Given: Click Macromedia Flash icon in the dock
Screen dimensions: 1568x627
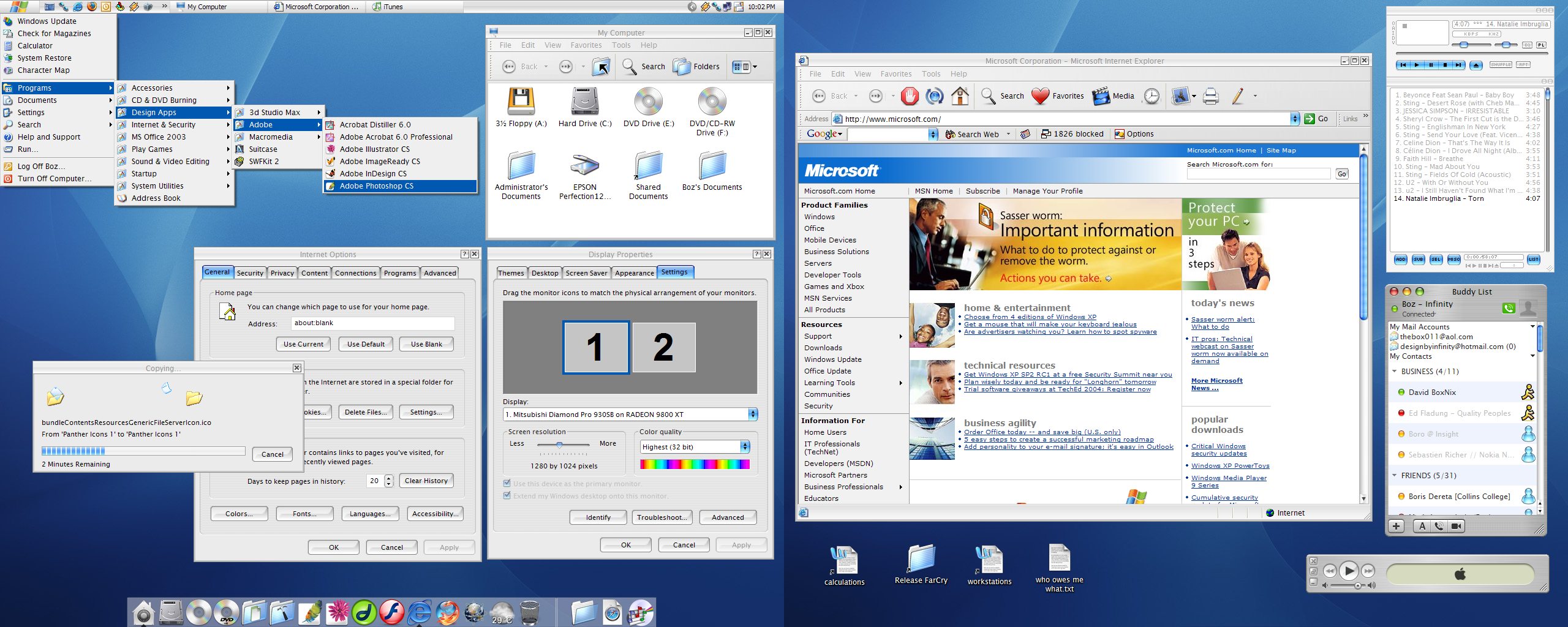Looking at the screenshot, I should tap(391, 612).
